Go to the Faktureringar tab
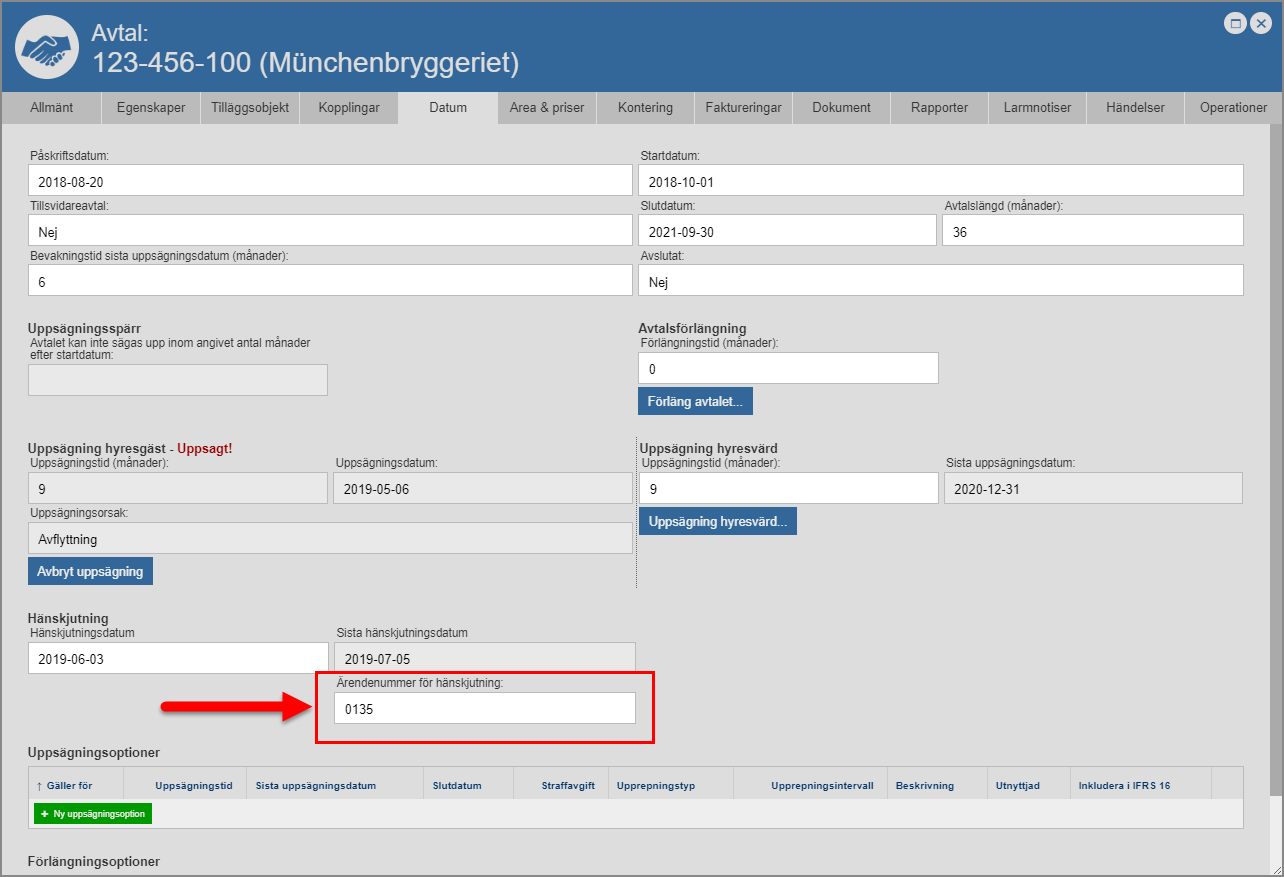 coord(742,108)
